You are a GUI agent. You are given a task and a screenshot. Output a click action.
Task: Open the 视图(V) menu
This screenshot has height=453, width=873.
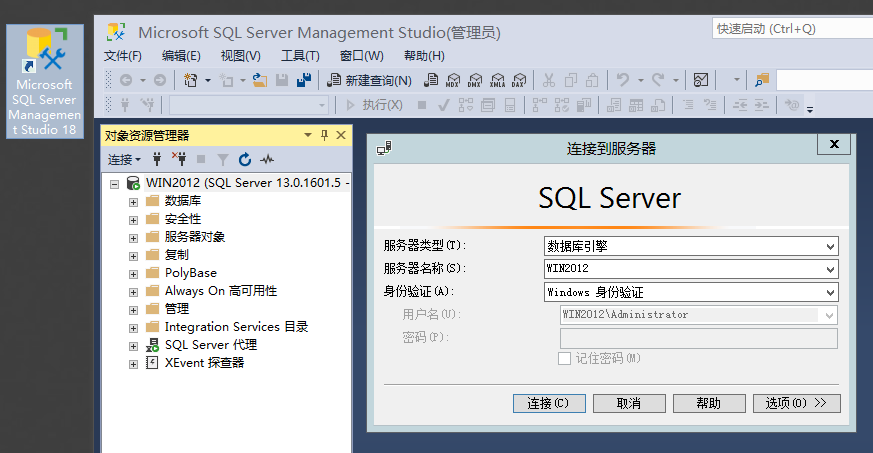[240, 56]
